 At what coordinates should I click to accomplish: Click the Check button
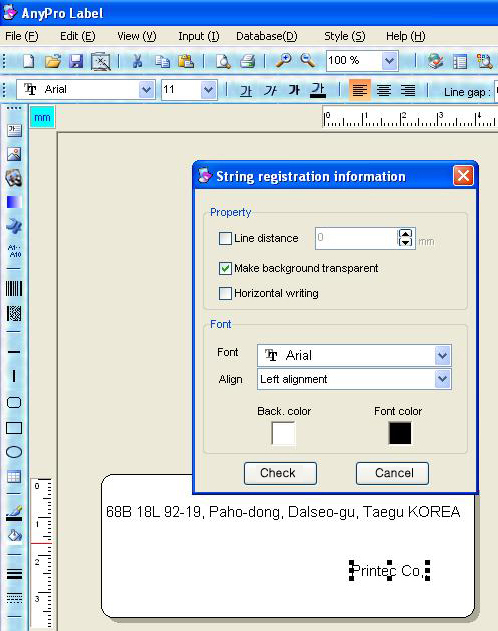tap(280, 473)
